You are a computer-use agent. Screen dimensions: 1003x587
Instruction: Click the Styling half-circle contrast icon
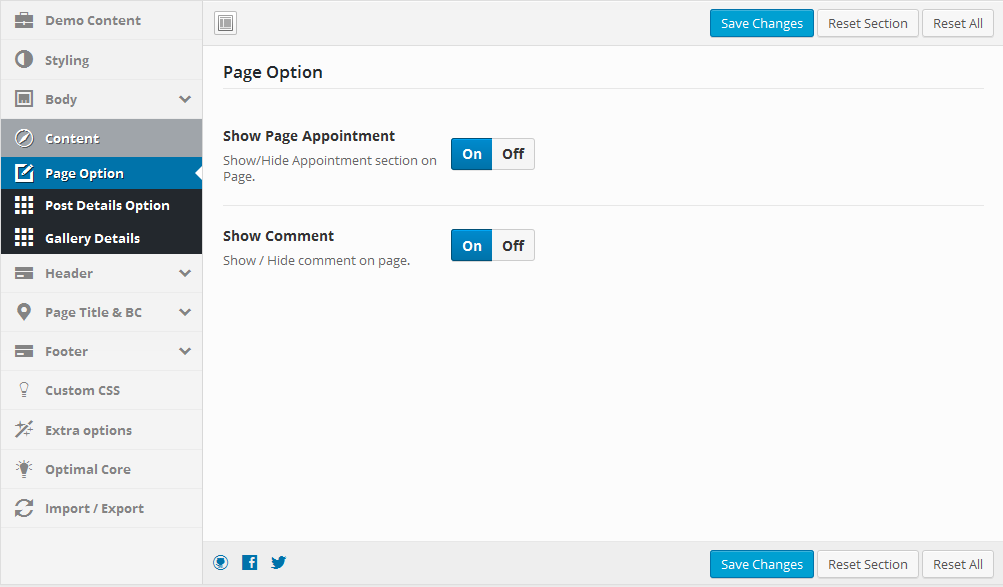(24, 59)
